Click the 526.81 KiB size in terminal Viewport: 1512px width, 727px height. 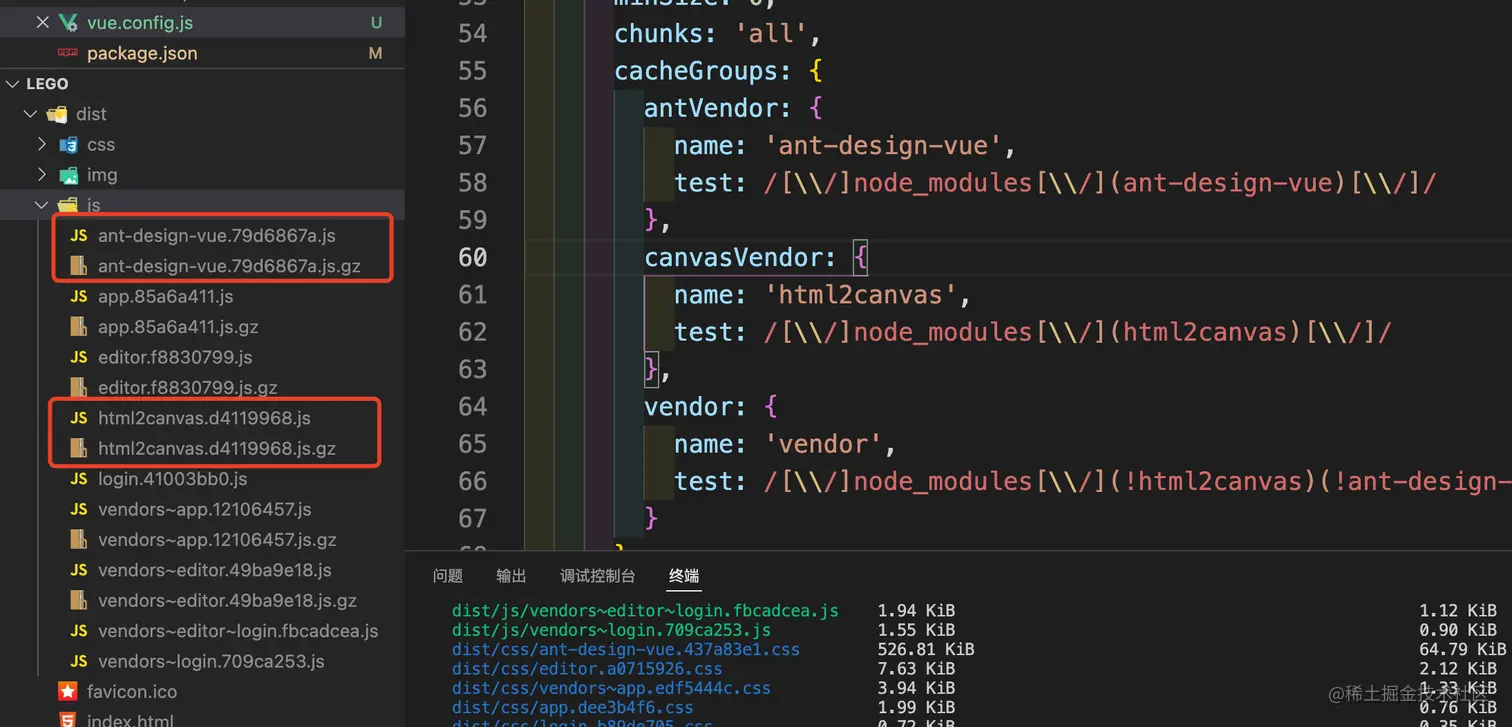[x=926, y=650]
